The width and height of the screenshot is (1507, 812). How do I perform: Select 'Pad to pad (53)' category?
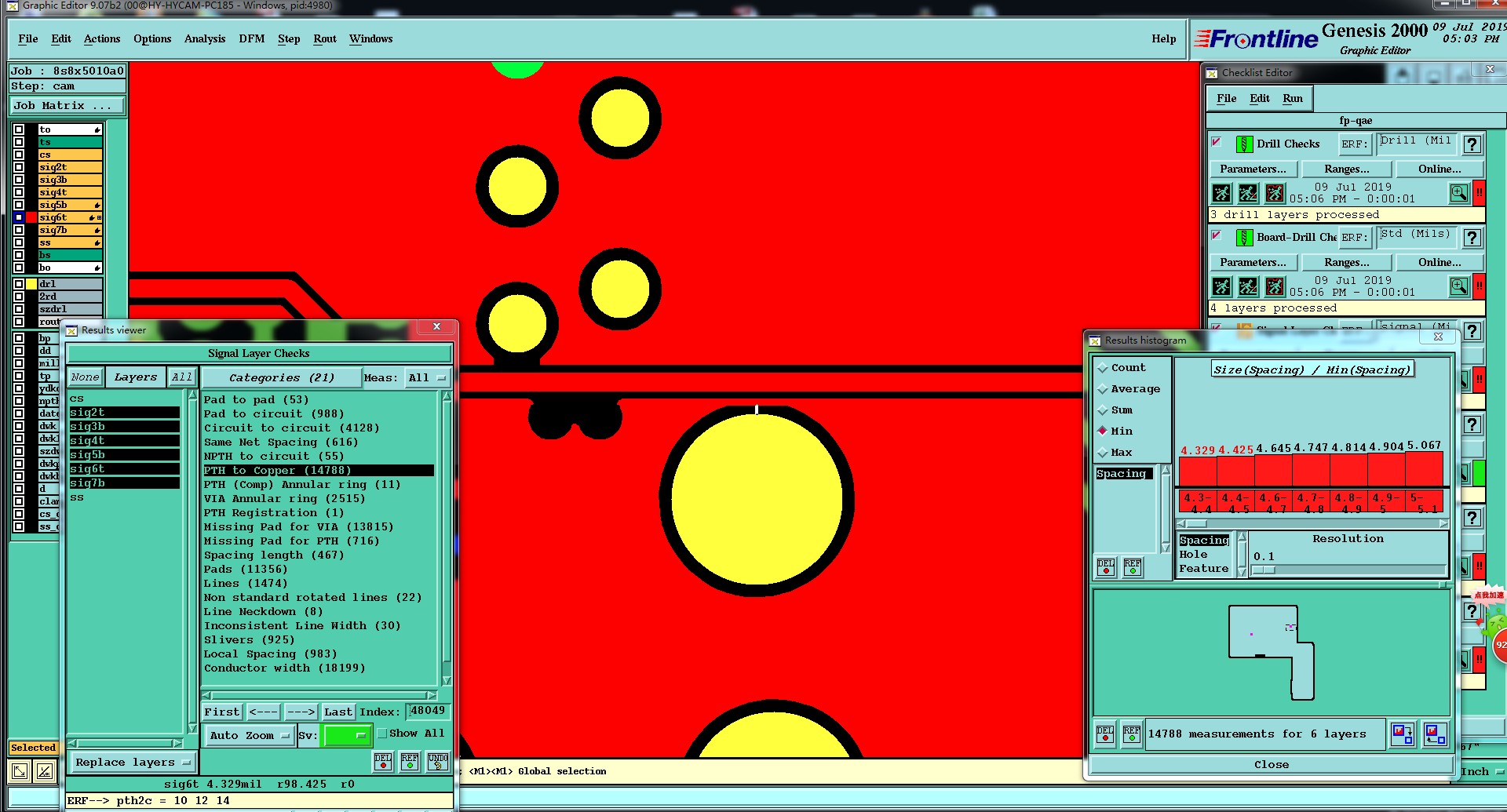256,400
